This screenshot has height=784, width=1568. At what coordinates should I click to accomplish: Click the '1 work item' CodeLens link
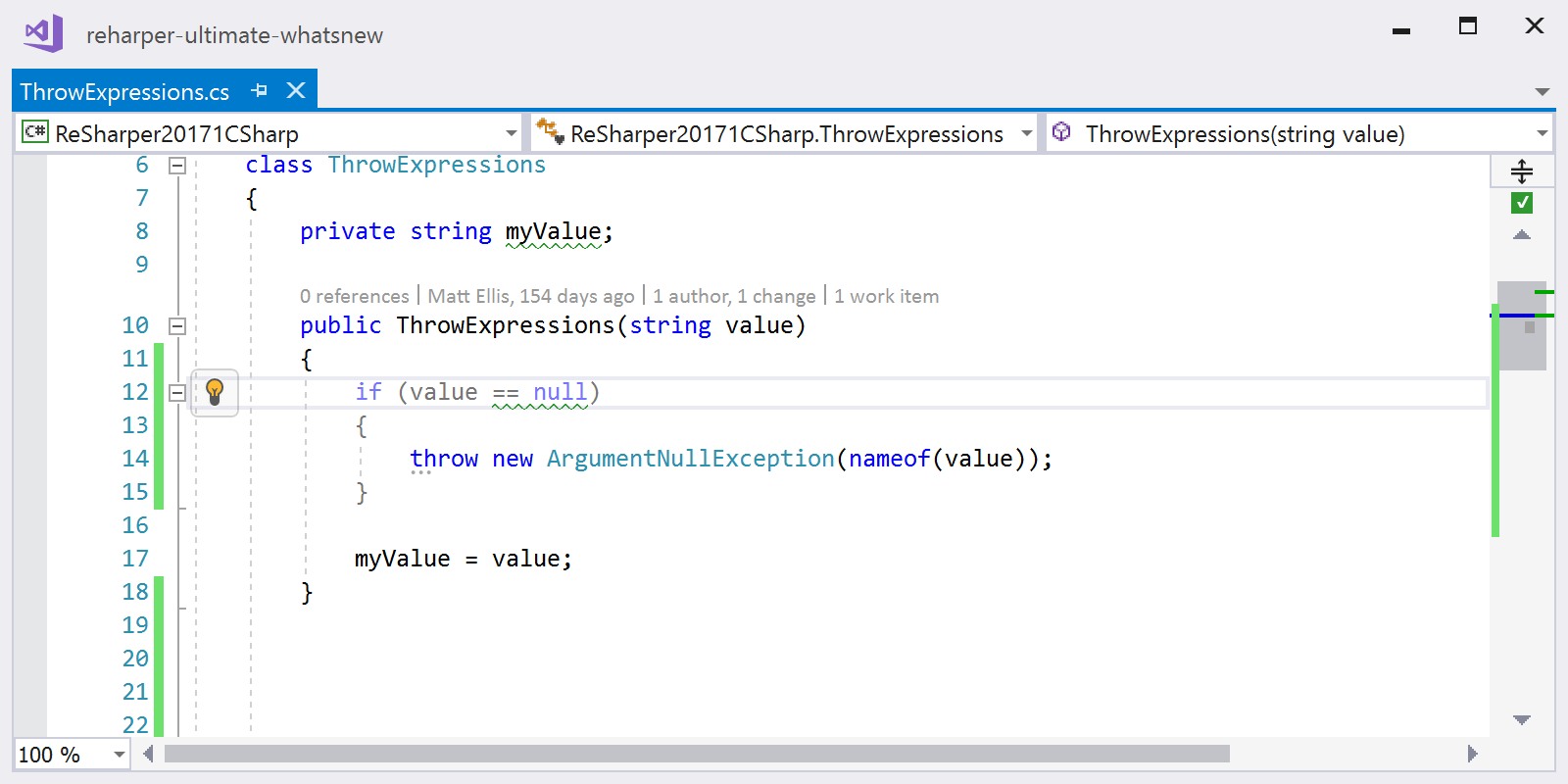(x=886, y=296)
